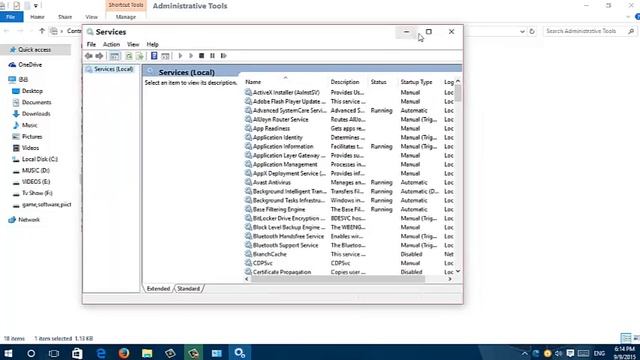Open address bar history dropdown in Explorer
The width and height of the screenshot is (640, 360).
522,31
